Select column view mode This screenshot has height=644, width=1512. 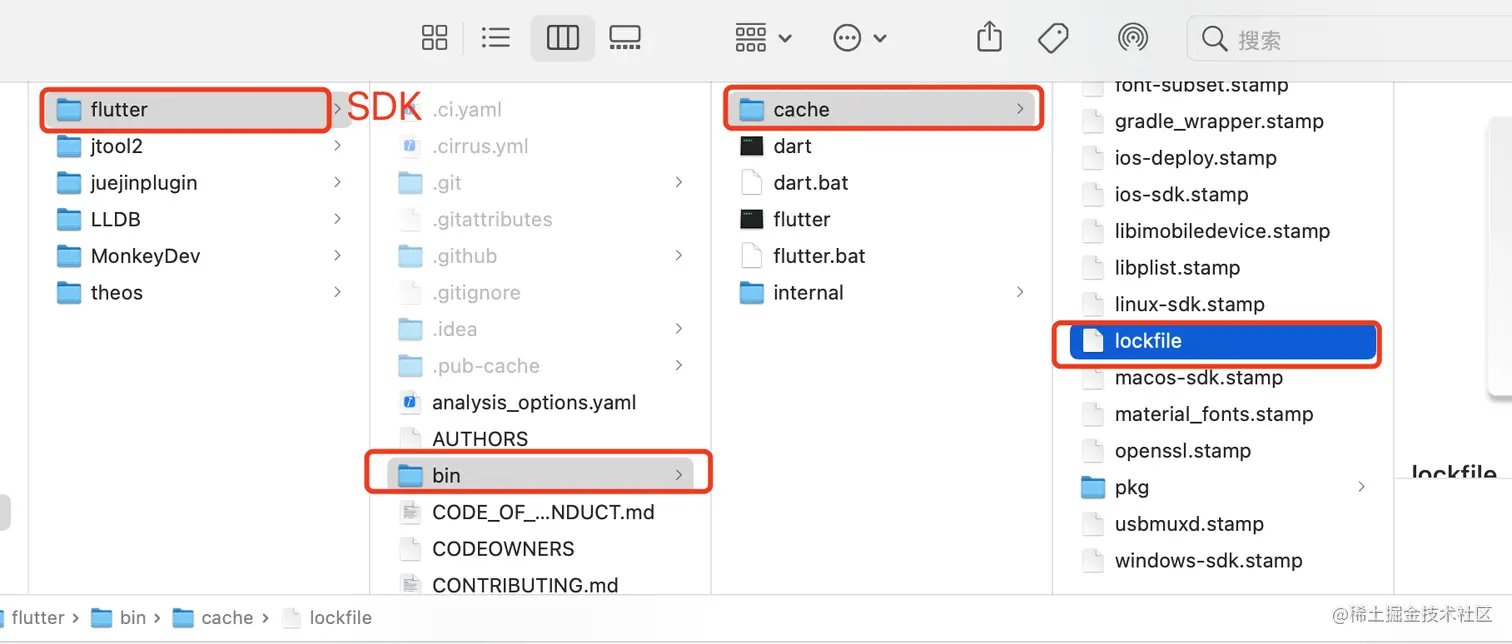pos(563,39)
